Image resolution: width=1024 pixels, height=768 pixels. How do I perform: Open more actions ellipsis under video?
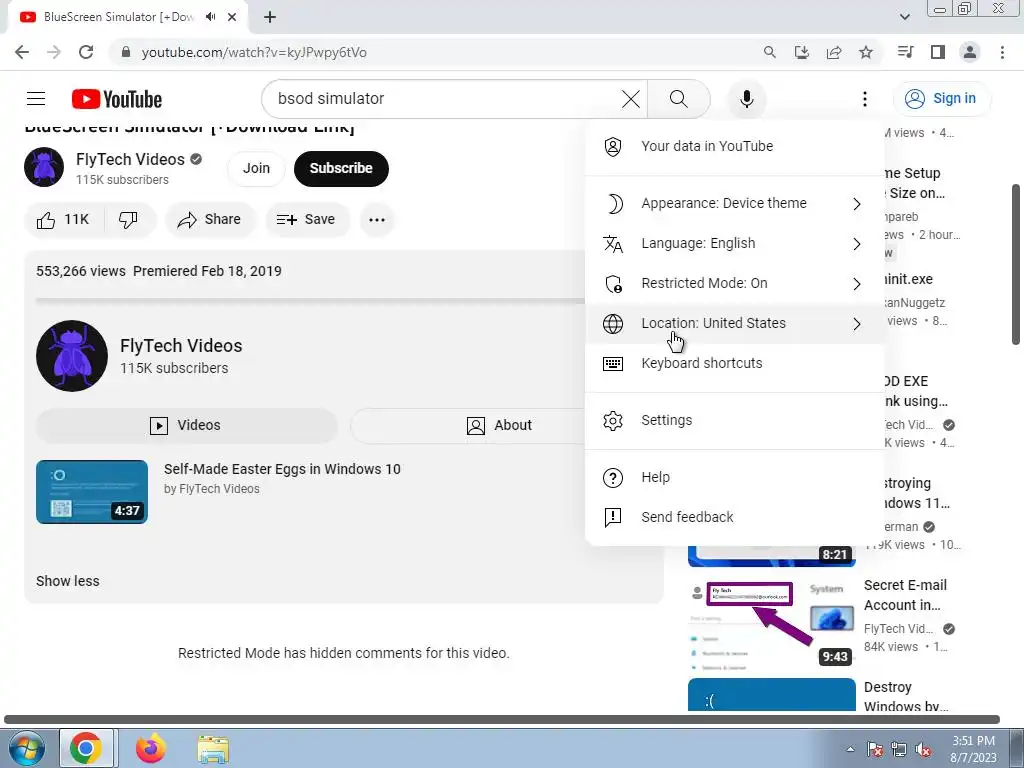(377, 220)
